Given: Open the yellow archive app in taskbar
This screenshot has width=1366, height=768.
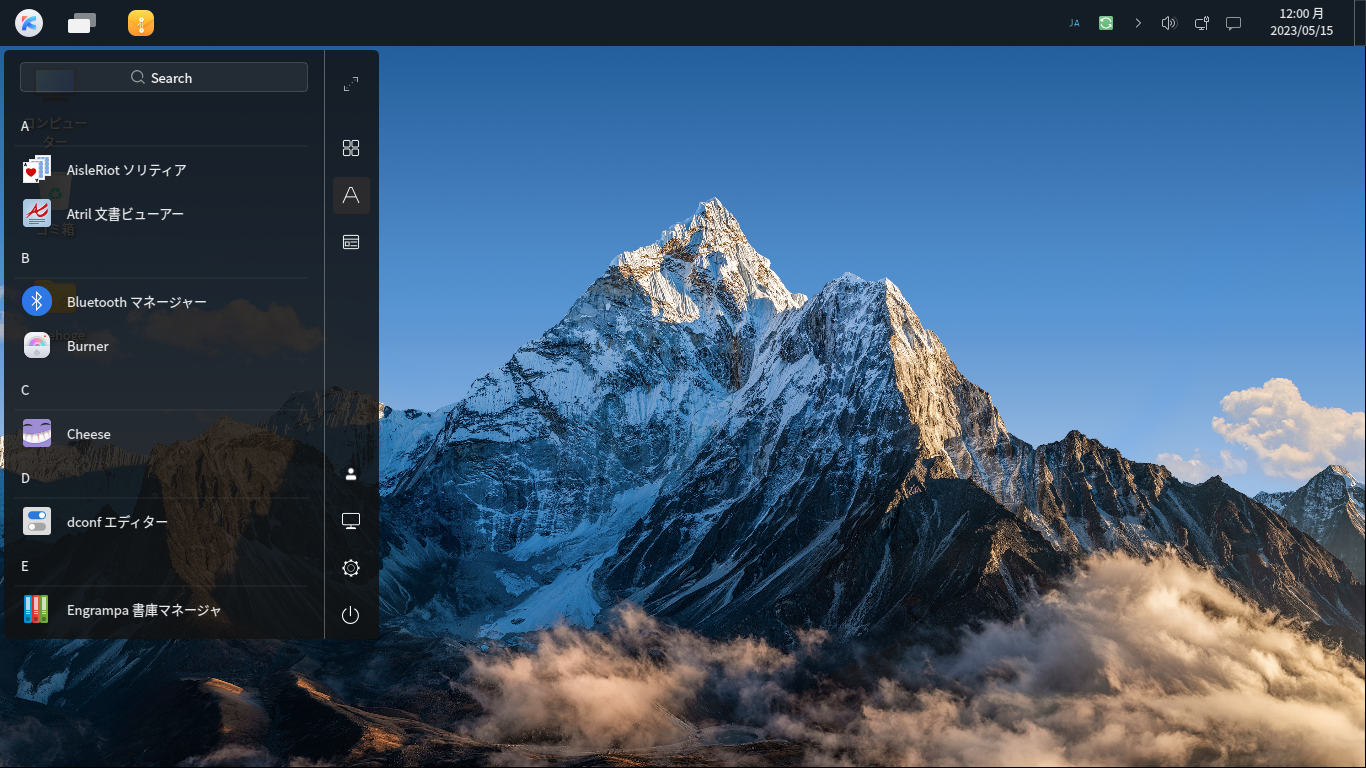Looking at the screenshot, I should 141,22.
